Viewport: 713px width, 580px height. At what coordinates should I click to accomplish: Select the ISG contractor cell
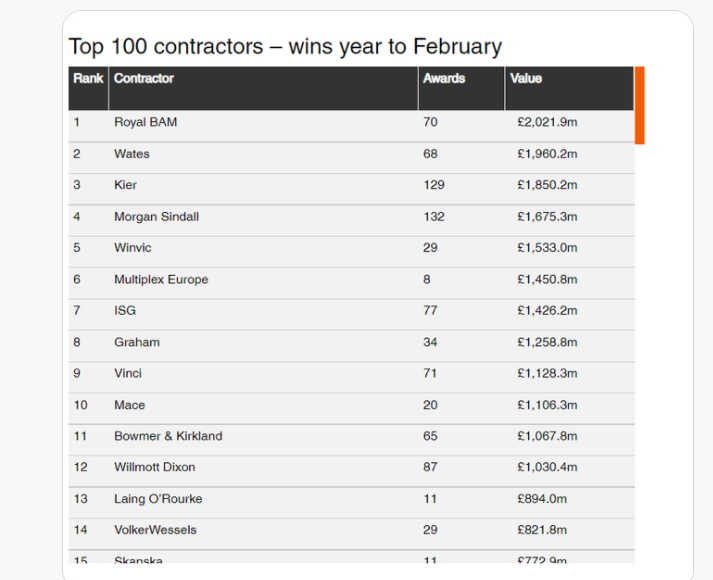125,311
